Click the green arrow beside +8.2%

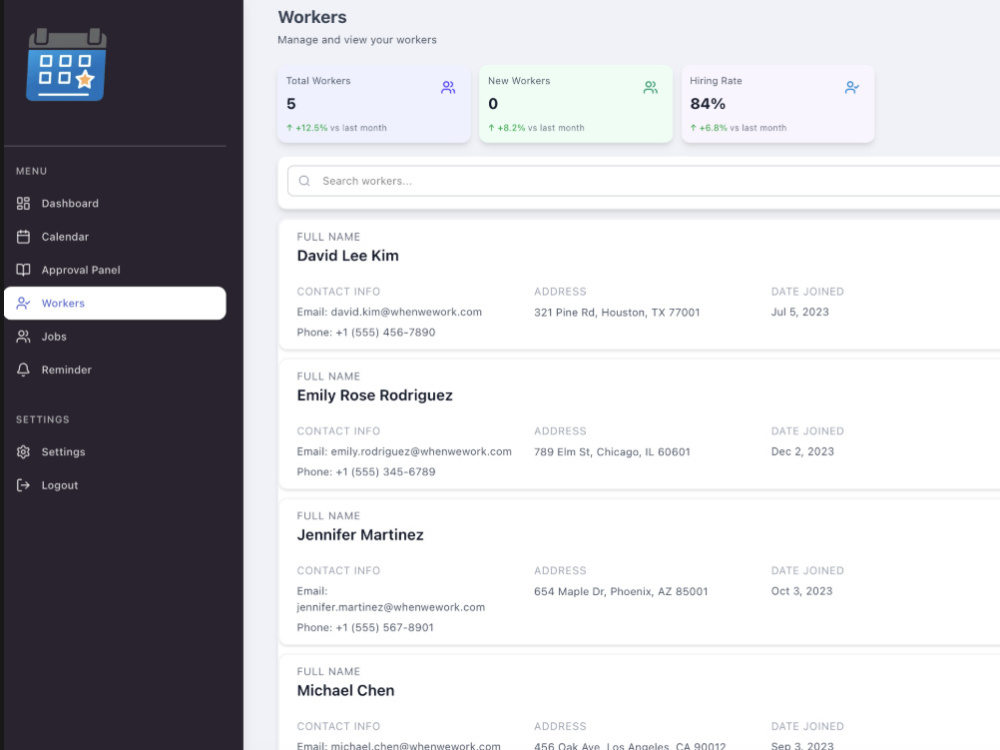tap(492, 128)
